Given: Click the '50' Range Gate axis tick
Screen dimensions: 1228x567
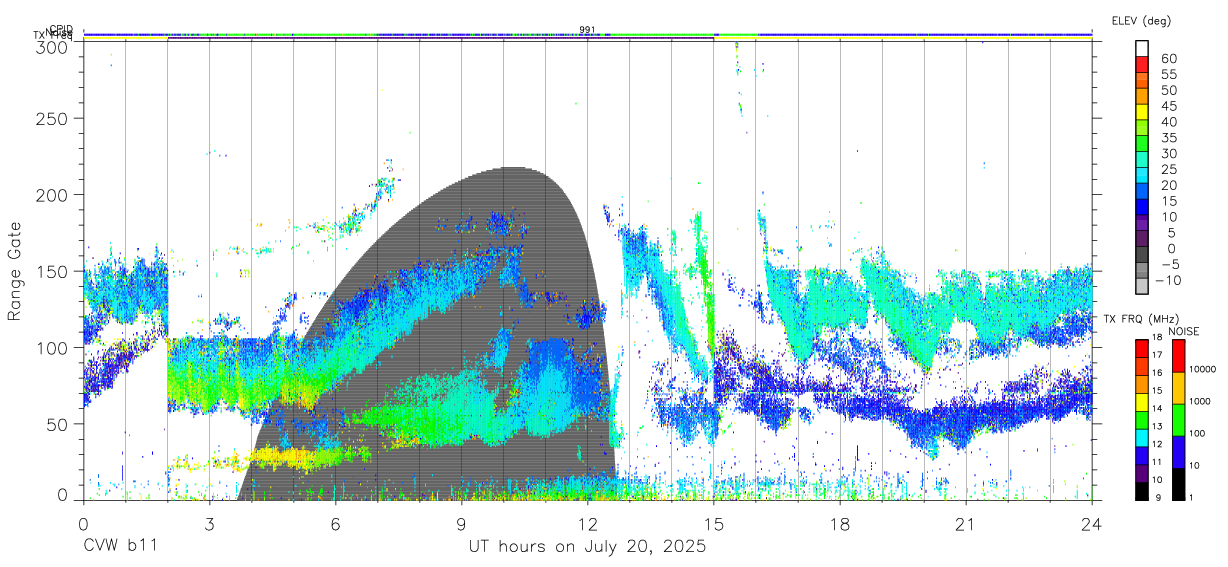Looking at the screenshot, I should (58, 423).
